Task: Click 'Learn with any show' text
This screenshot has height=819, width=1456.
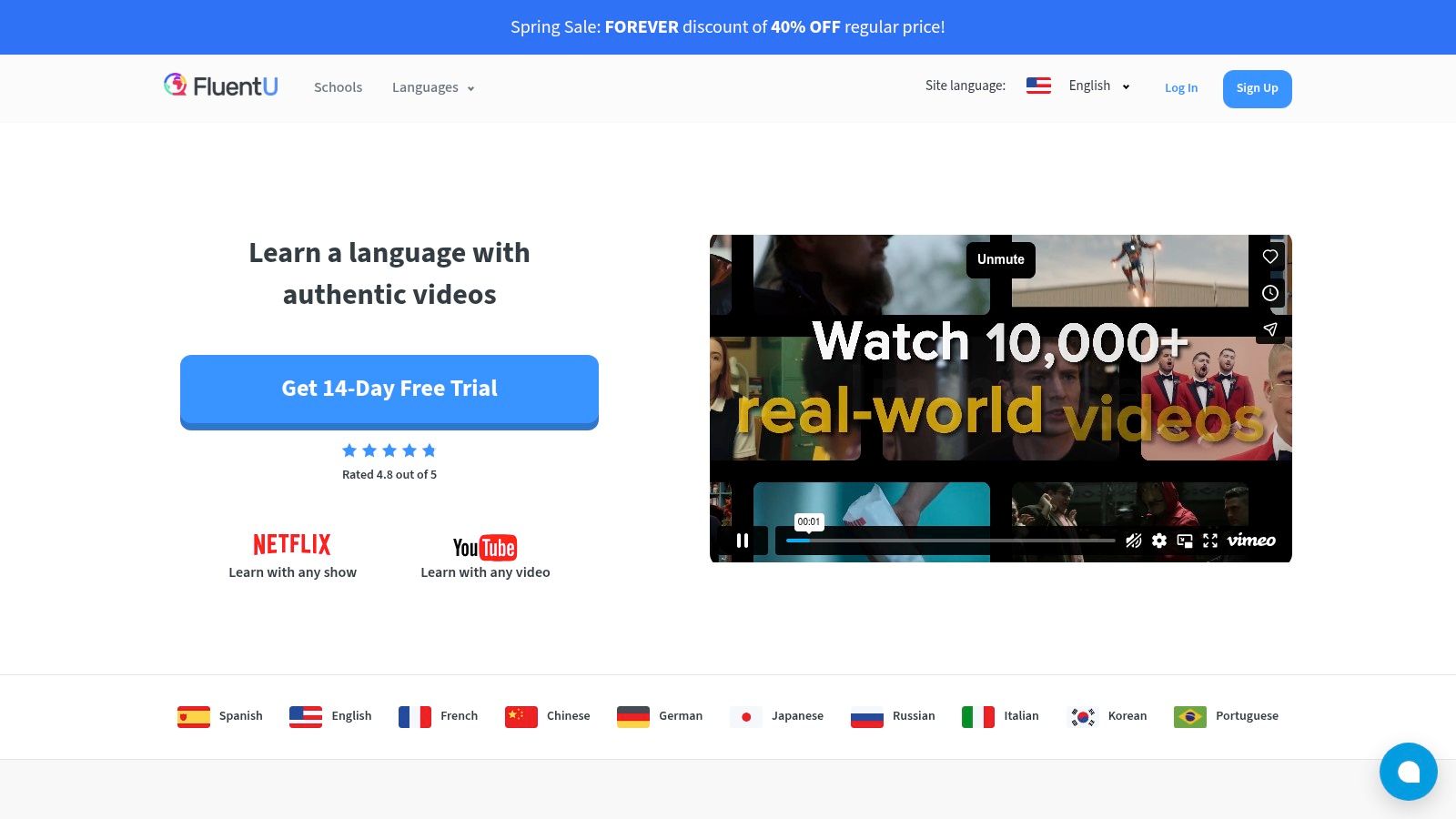Action: (x=292, y=572)
